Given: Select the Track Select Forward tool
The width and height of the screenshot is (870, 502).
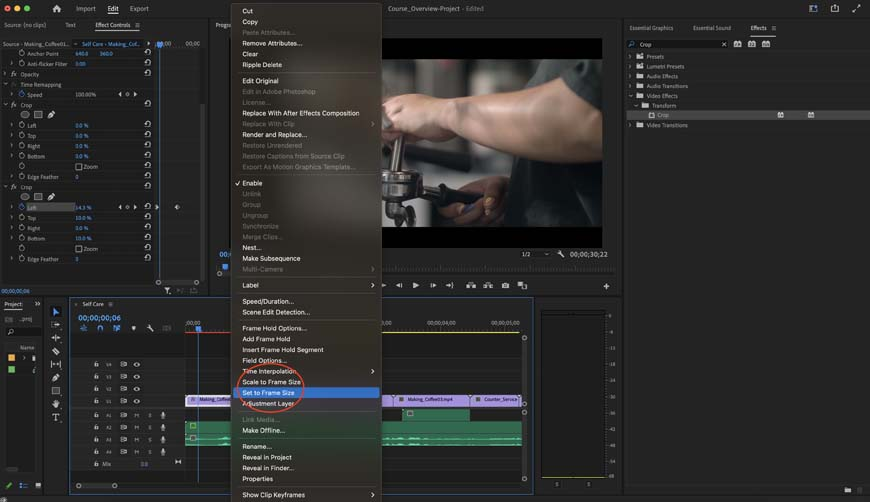Looking at the screenshot, I should (55, 324).
